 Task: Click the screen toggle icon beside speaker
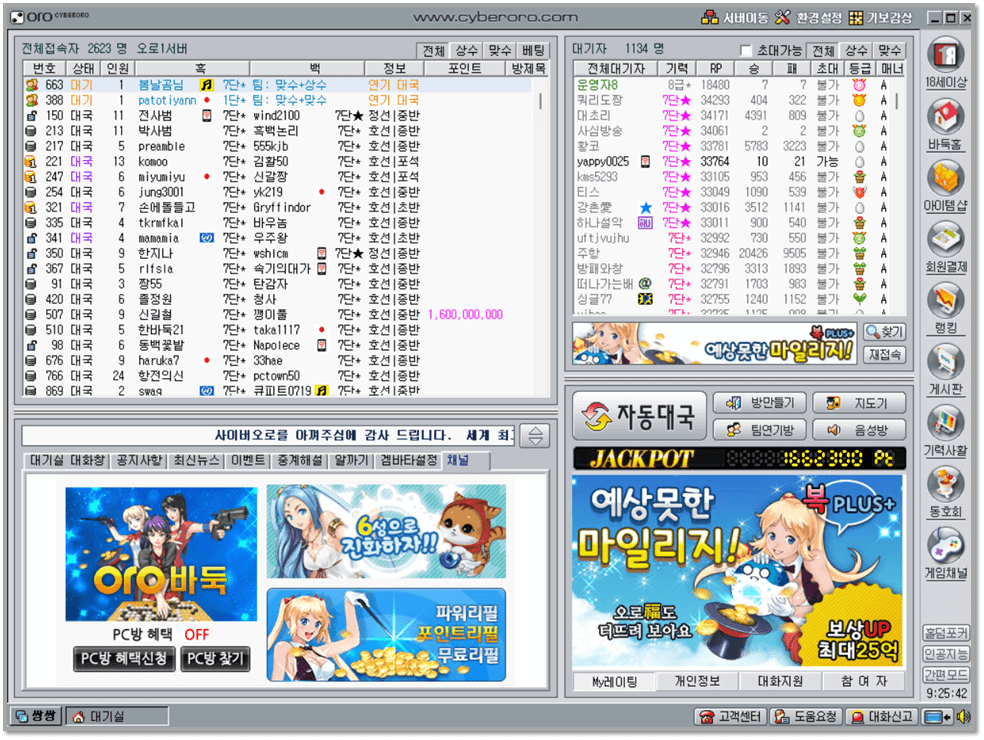click(x=938, y=716)
